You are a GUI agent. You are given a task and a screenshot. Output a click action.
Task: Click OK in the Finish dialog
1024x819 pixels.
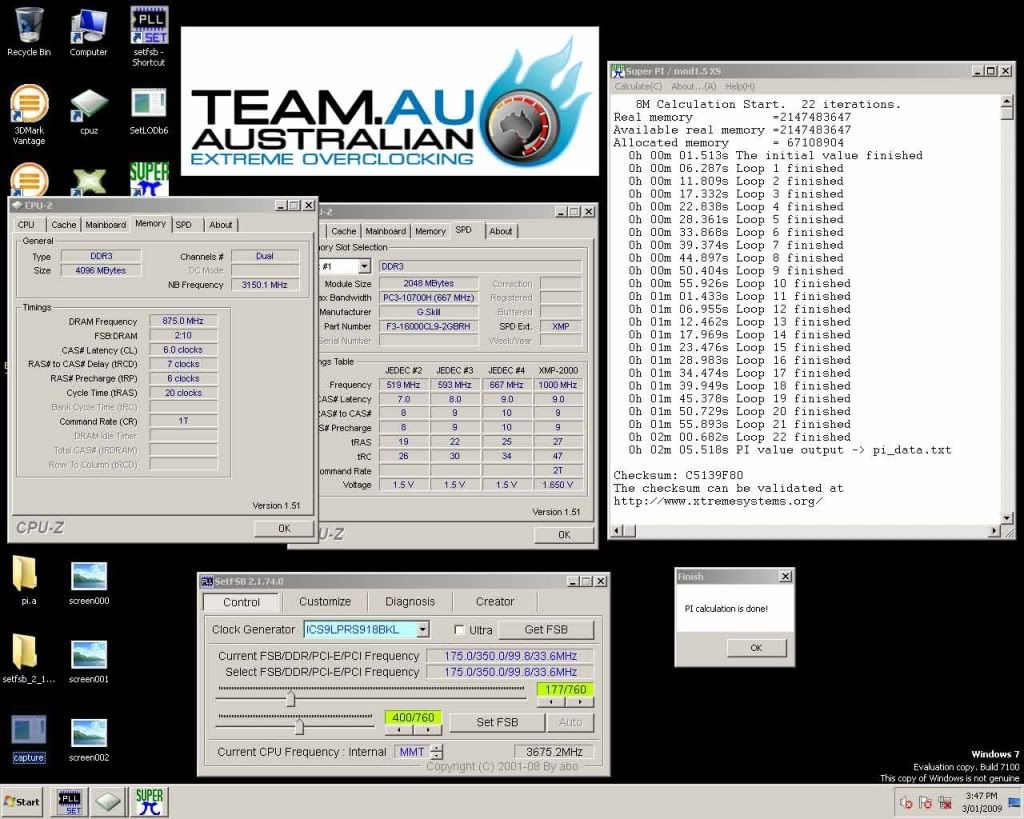point(756,648)
